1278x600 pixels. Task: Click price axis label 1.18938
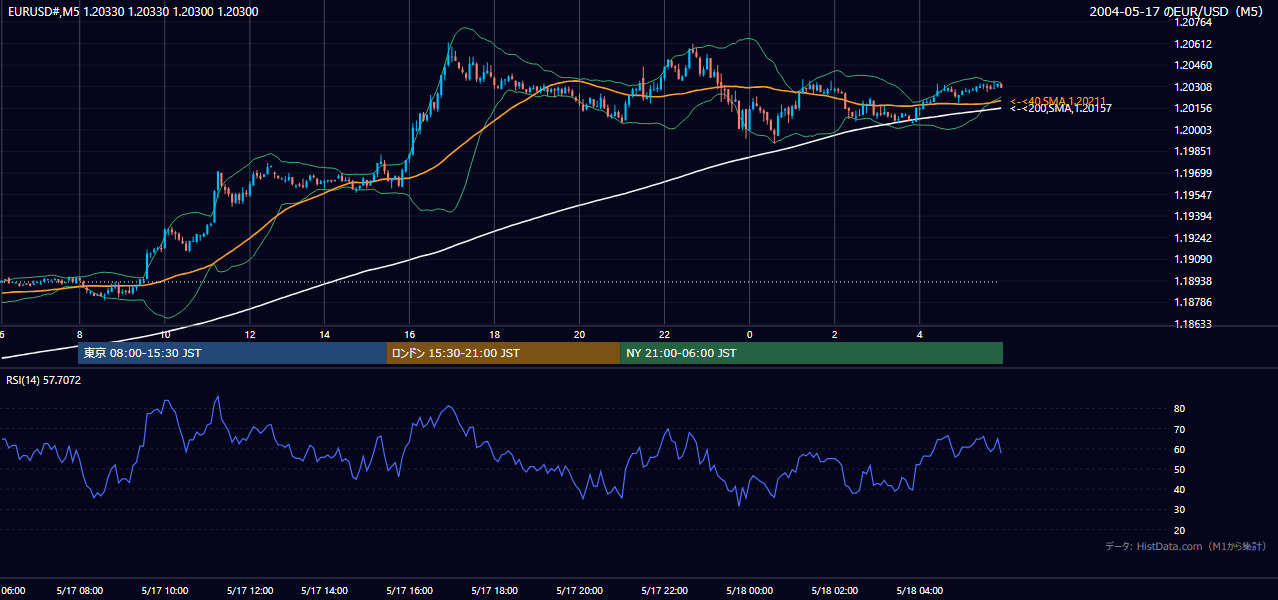tap(1193, 281)
